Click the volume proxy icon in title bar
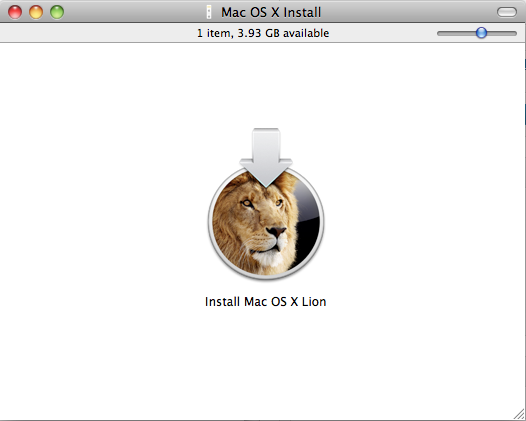Viewport: 526px width, 421px height. pyautogui.click(x=209, y=12)
